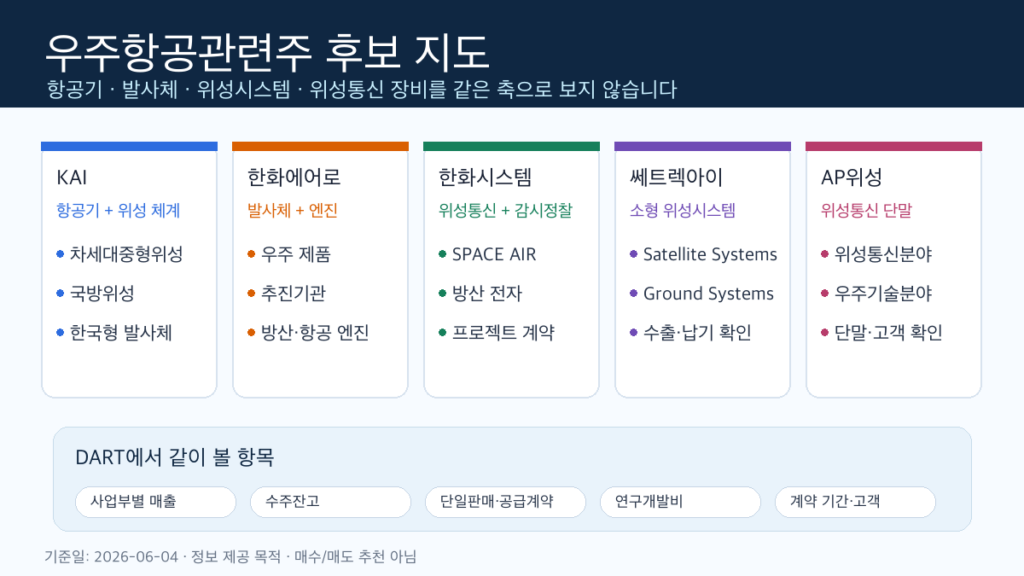Click the DART에서 같이 볼 항목 heading

click(x=175, y=457)
